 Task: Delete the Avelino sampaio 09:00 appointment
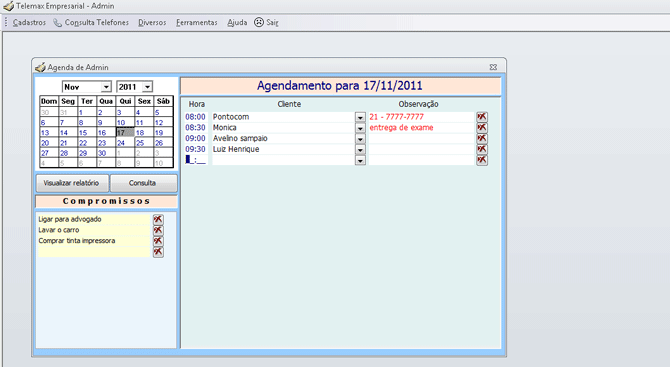[482, 138]
